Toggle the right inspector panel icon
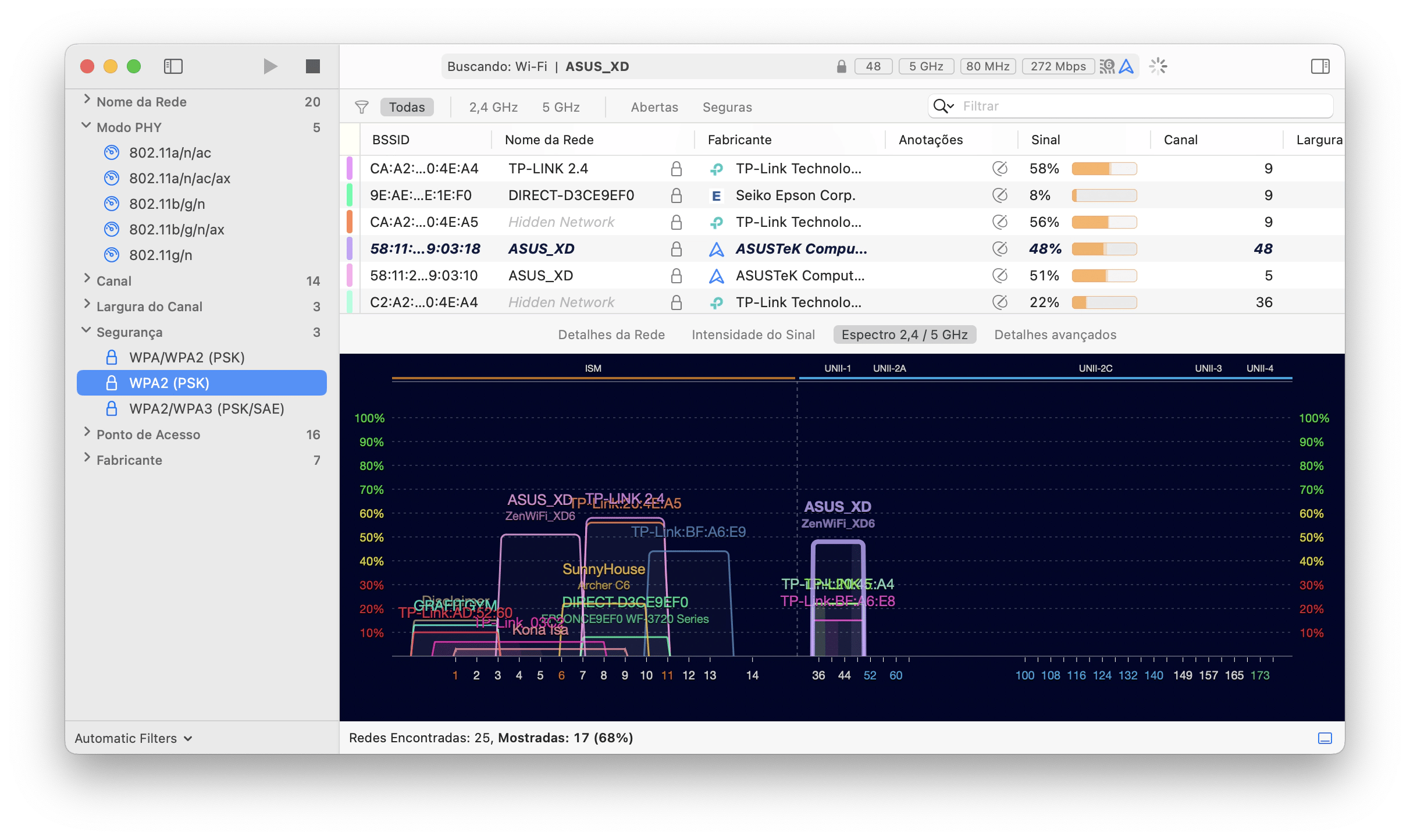Image resolution: width=1410 pixels, height=840 pixels. [1320, 66]
